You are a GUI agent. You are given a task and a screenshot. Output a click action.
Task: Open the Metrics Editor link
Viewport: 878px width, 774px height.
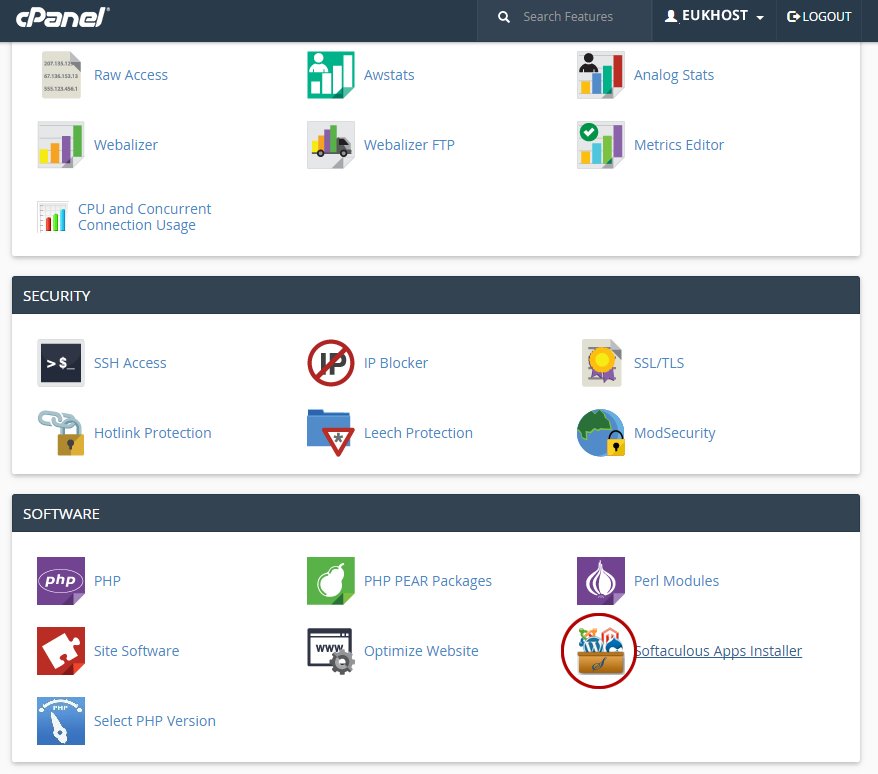(x=679, y=144)
